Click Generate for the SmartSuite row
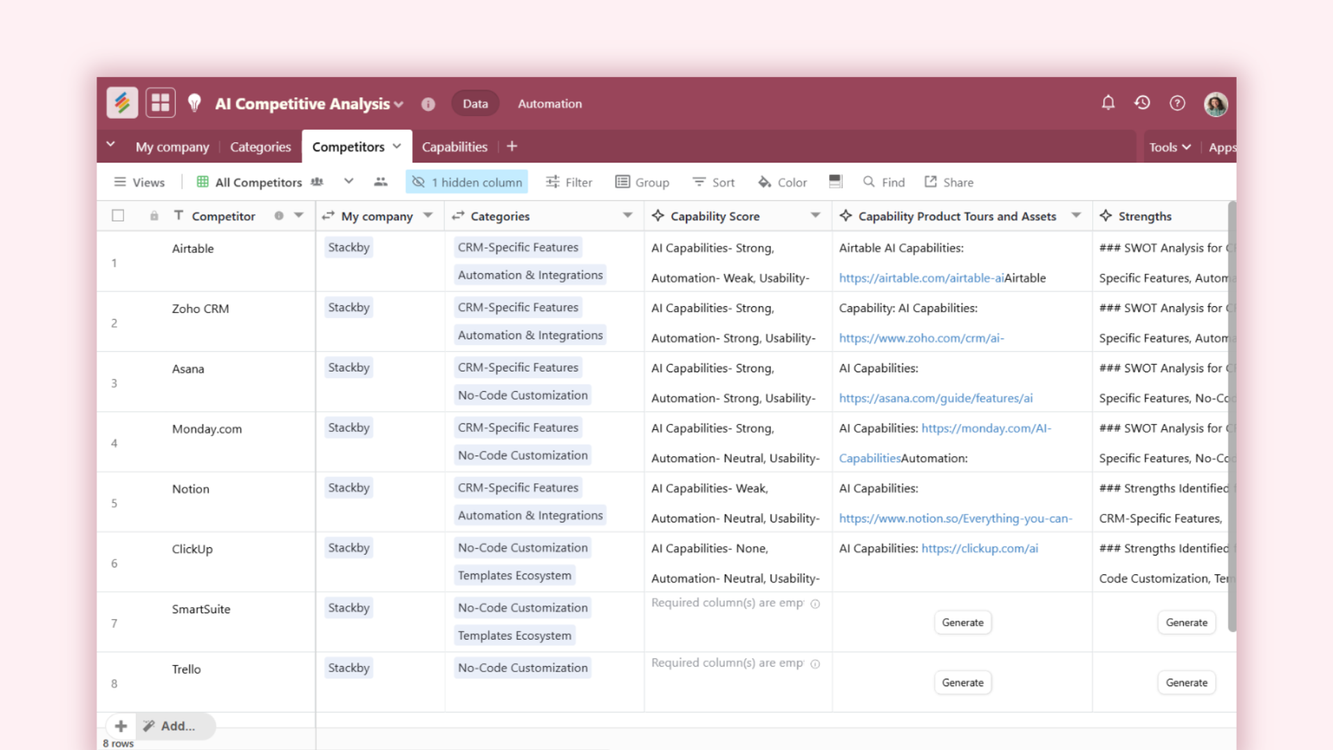The image size is (1333, 750). coord(962,622)
